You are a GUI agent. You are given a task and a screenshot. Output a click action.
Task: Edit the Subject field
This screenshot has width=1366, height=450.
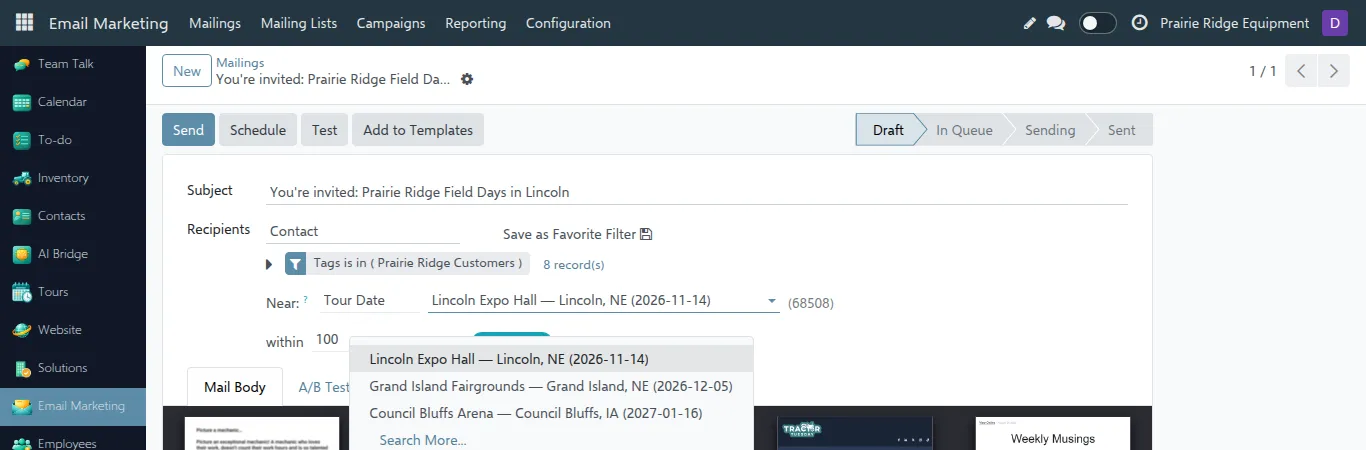(x=697, y=192)
